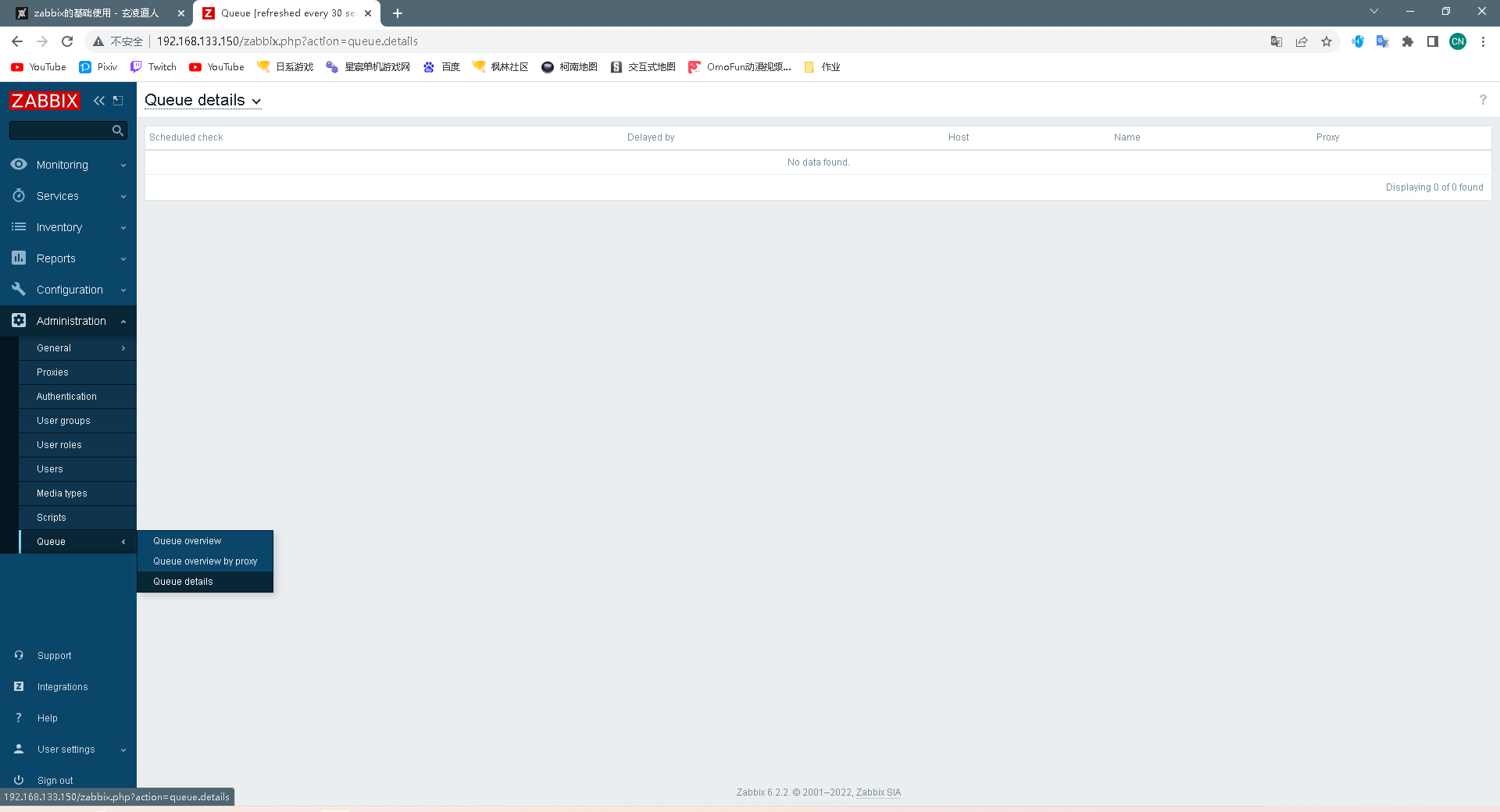Click the sidebar search magnifier icon
Viewport: 1500px width, 812px height.
click(118, 130)
